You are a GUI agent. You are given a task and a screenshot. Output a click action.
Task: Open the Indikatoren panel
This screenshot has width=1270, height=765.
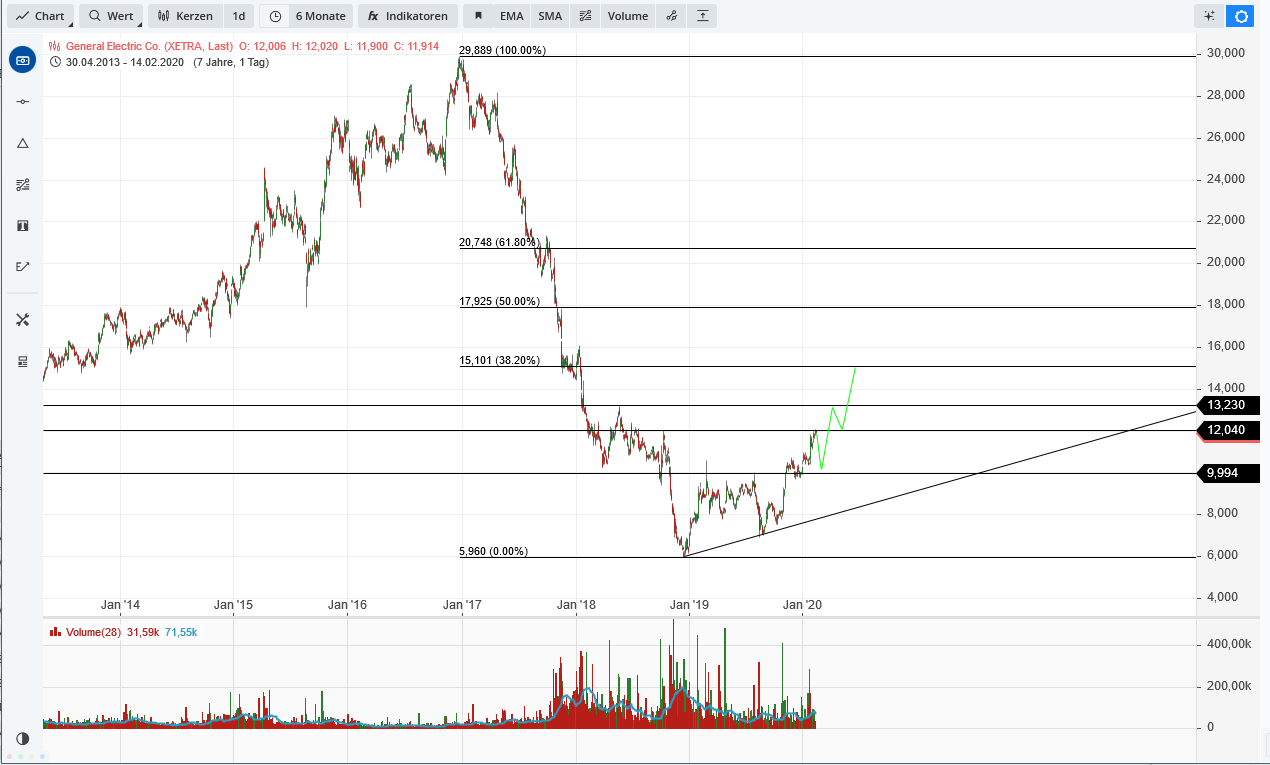pyautogui.click(x=407, y=15)
